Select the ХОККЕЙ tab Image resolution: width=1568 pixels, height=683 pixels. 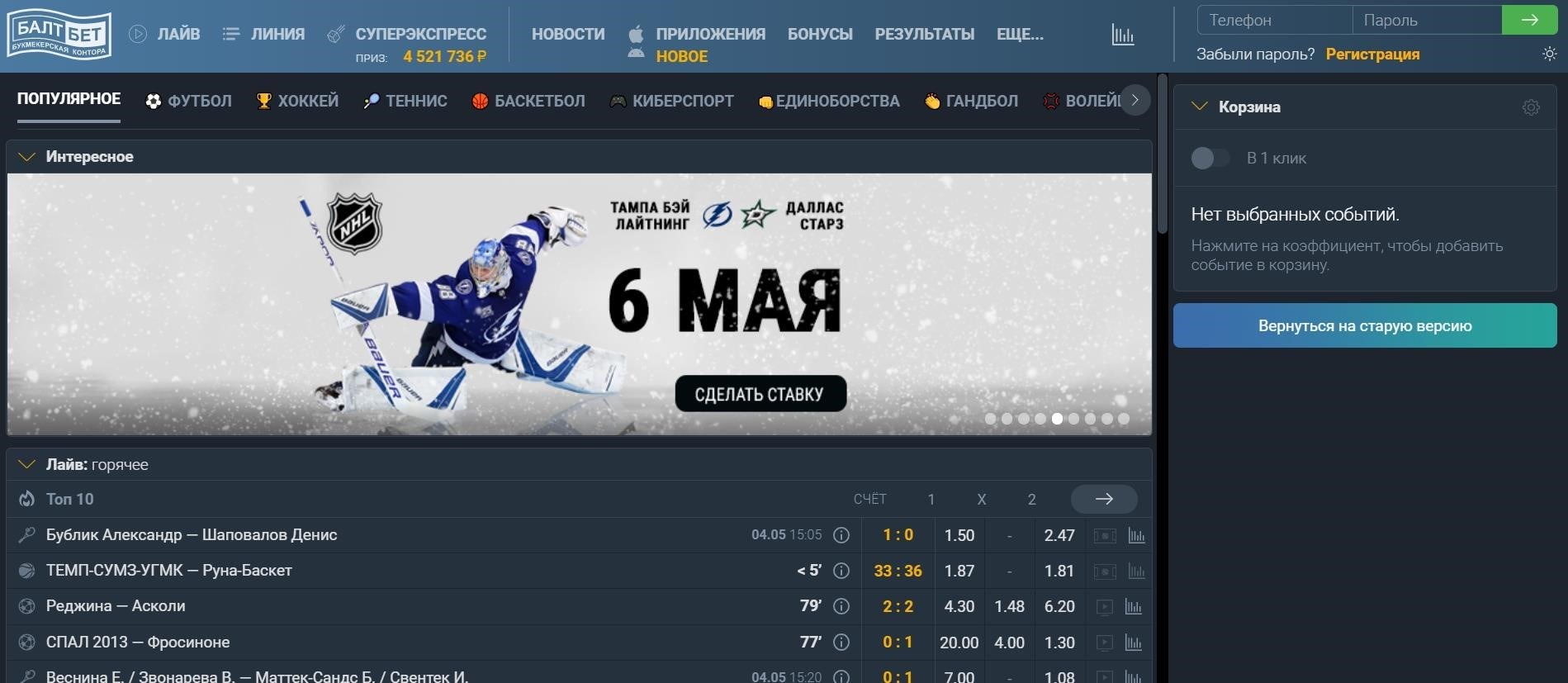pos(297,101)
